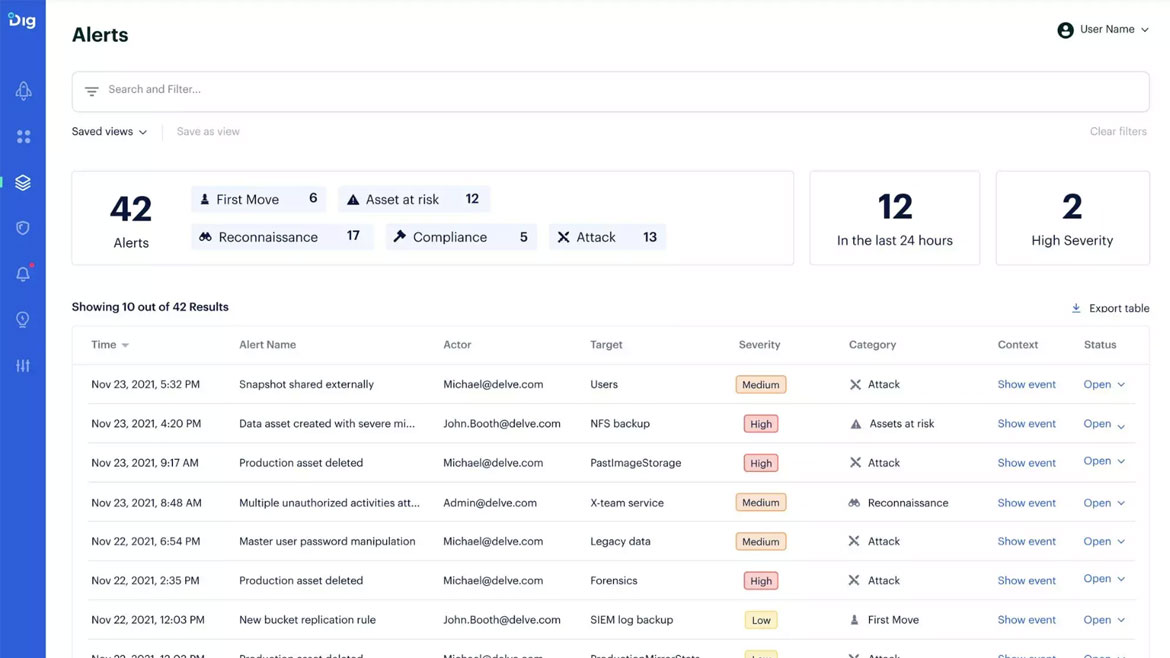
Task: Open the four-dot dashboard grid icon
Action: [x=23, y=137]
